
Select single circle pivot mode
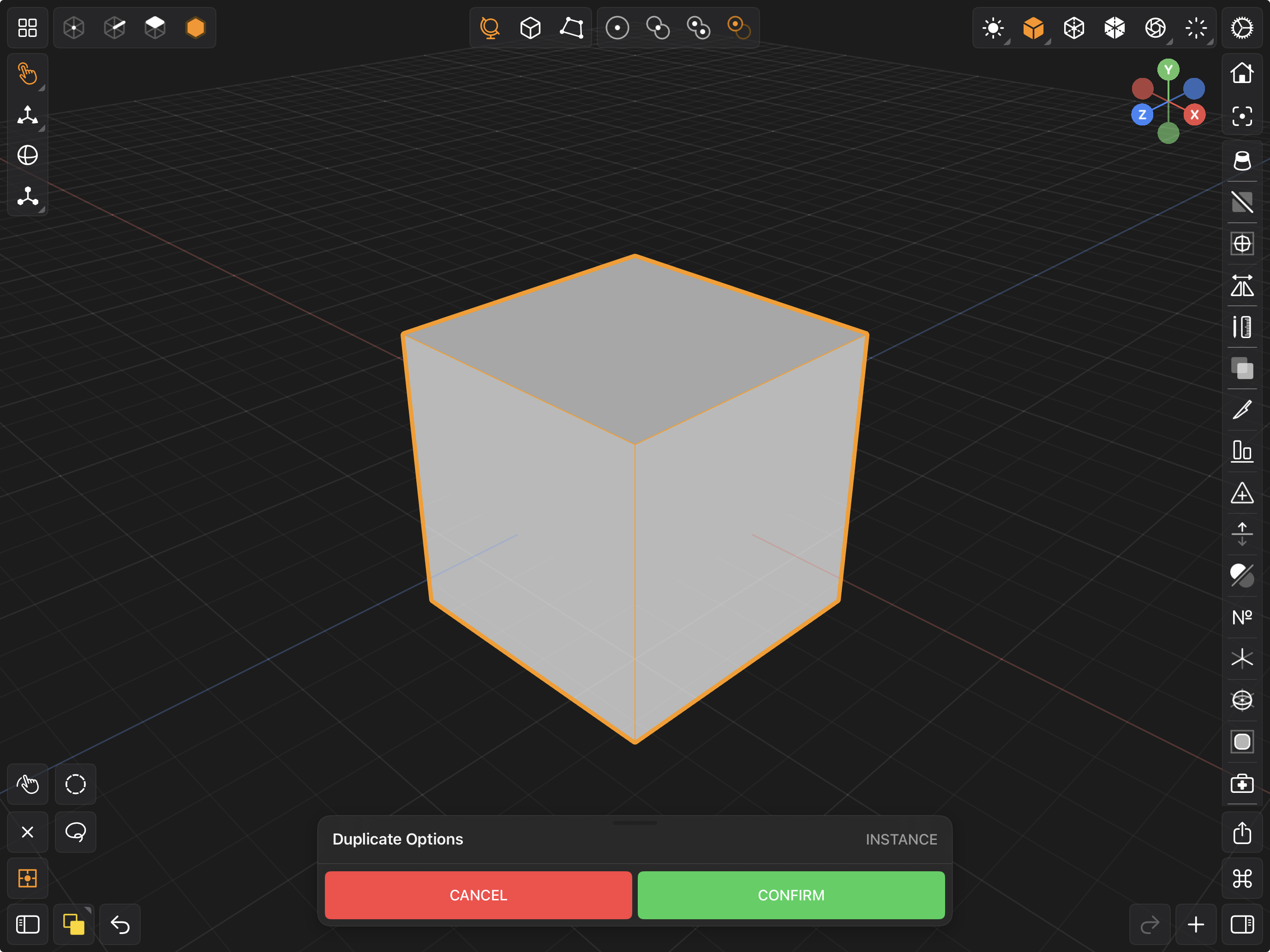617,28
